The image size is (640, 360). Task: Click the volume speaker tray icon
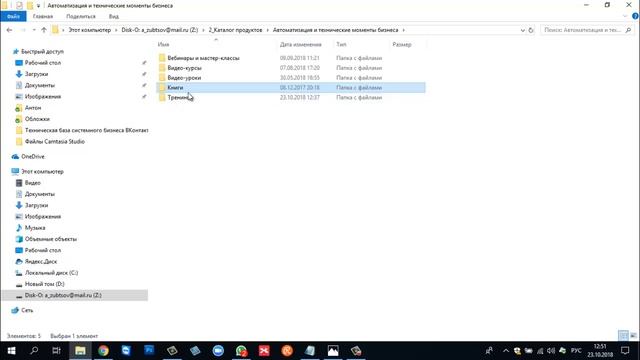(551, 351)
